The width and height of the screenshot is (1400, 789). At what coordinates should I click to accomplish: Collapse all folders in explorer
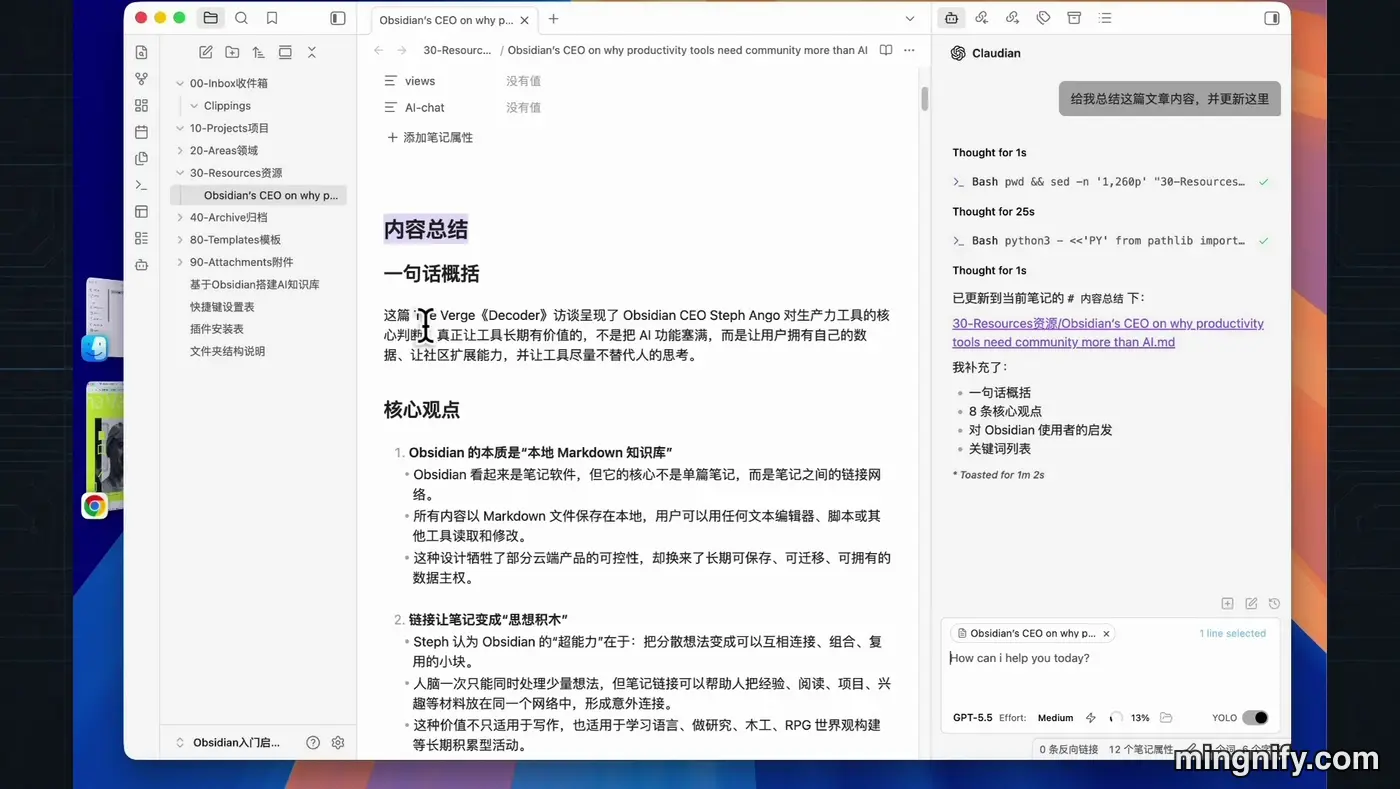311,52
